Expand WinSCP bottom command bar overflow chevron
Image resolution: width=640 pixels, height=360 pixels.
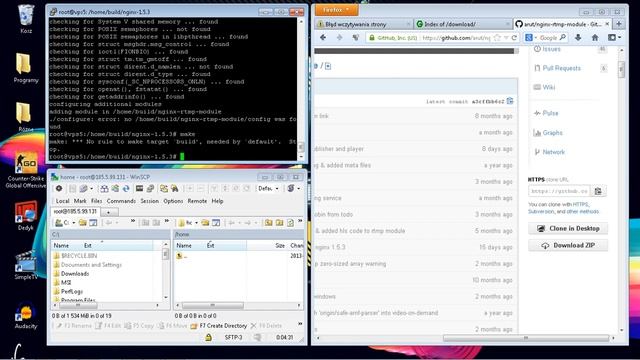point(300,324)
